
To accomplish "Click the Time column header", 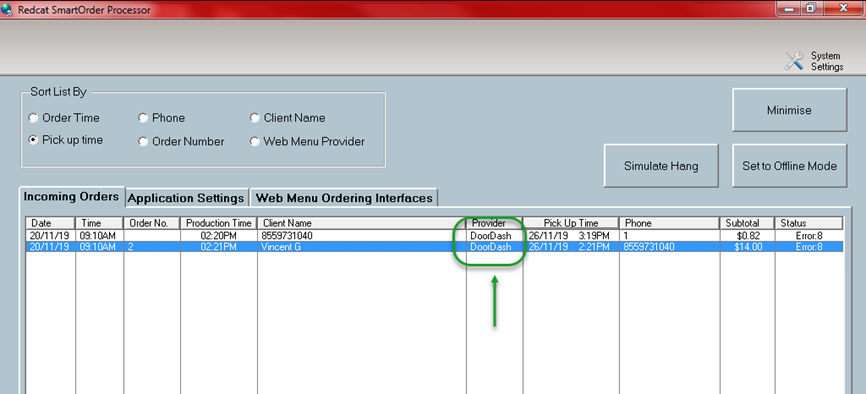I will [x=99, y=223].
